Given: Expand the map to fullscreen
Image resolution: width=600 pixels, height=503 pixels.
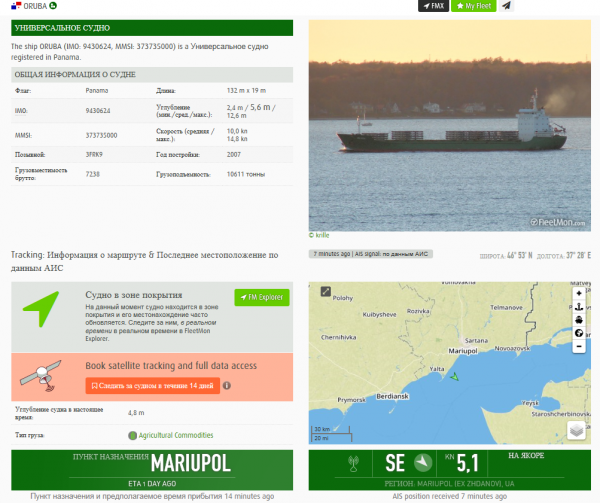Looking at the screenshot, I should [325, 292].
